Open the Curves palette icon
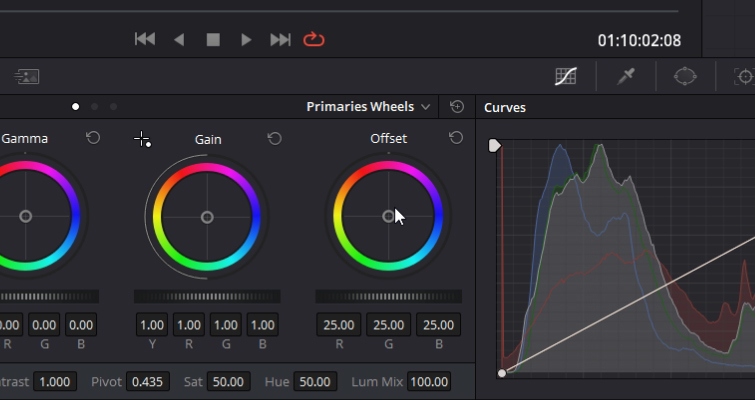Image resolution: width=755 pixels, height=400 pixels. coord(566,77)
